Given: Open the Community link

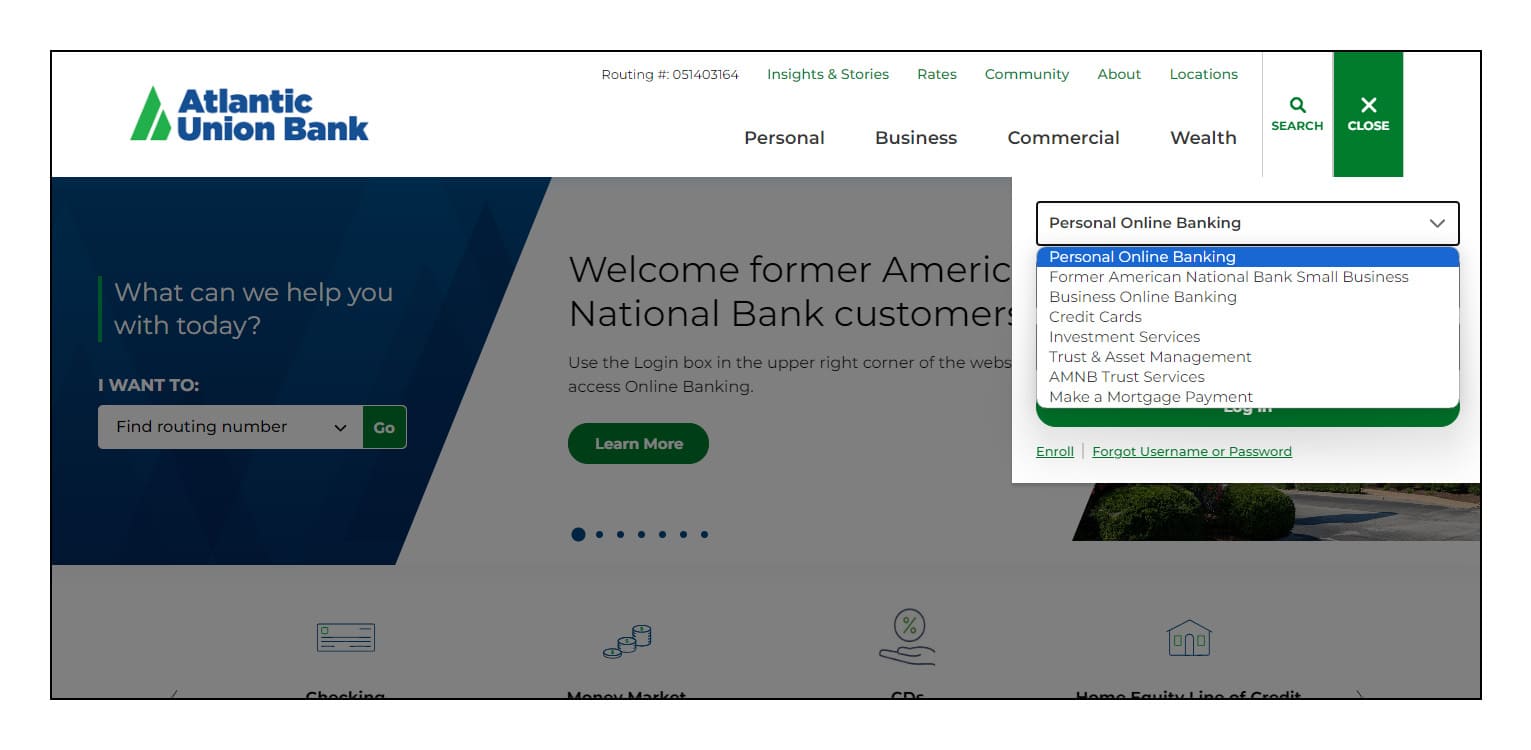Looking at the screenshot, I should tap(1027, 74).
